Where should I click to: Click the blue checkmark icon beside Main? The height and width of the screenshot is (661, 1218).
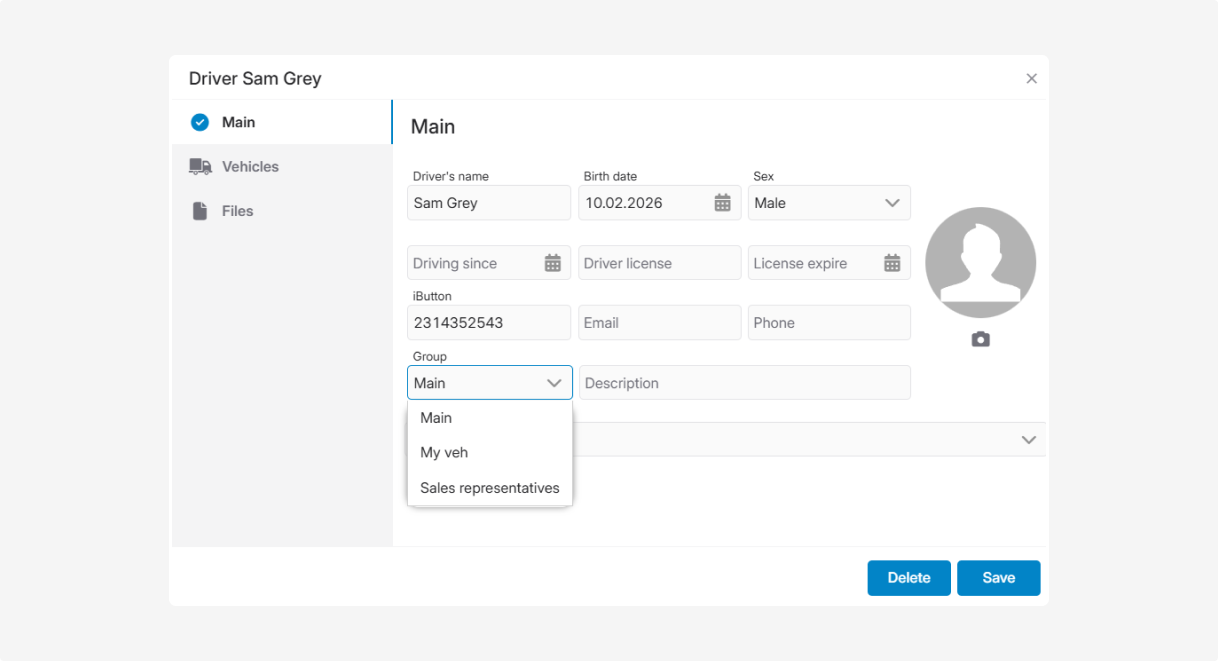pyautogui.click(x=200, y=122)
